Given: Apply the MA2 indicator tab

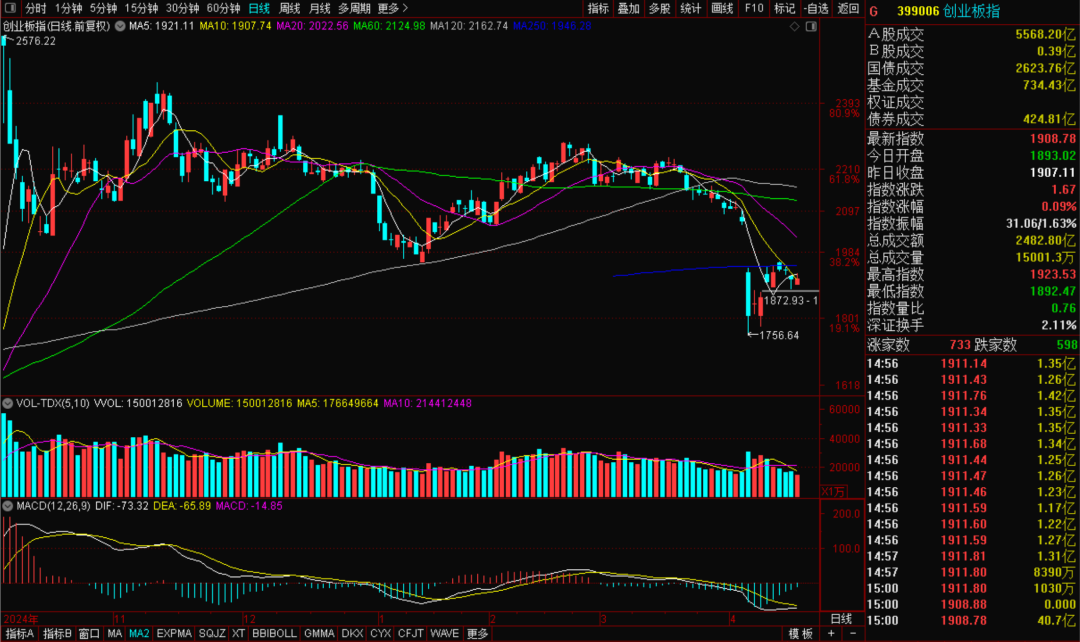Looking at the screenshot, I should tap(139, 634).
